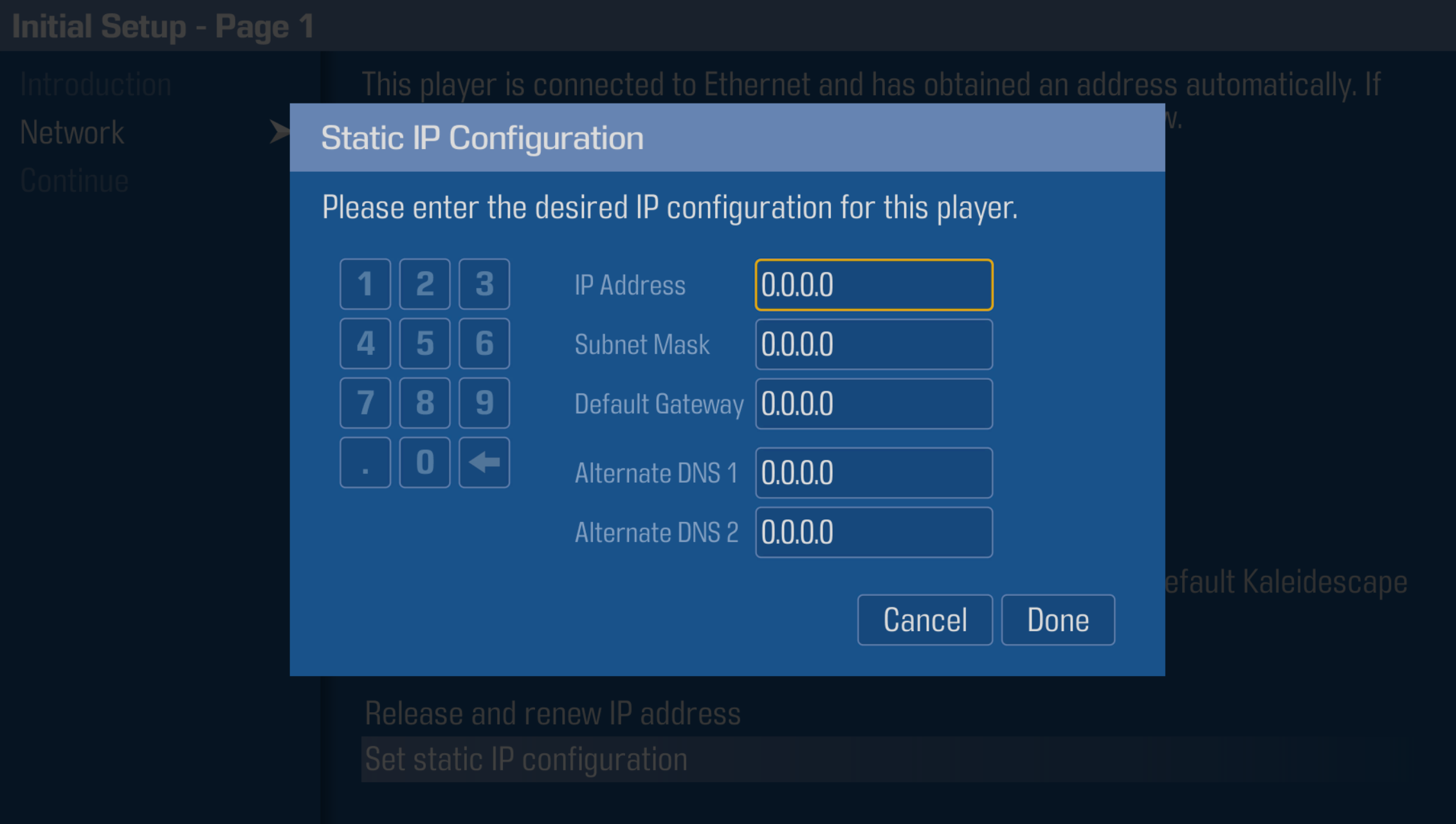Select the IP Address input field

875,284
